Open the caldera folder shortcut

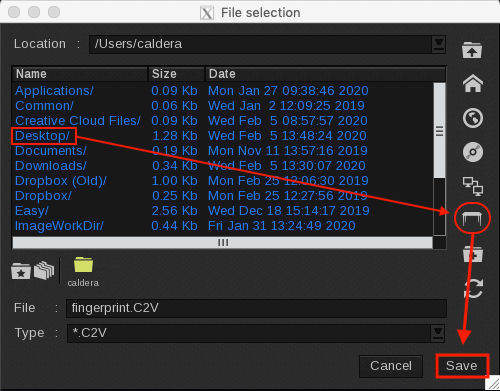[83, 272]
